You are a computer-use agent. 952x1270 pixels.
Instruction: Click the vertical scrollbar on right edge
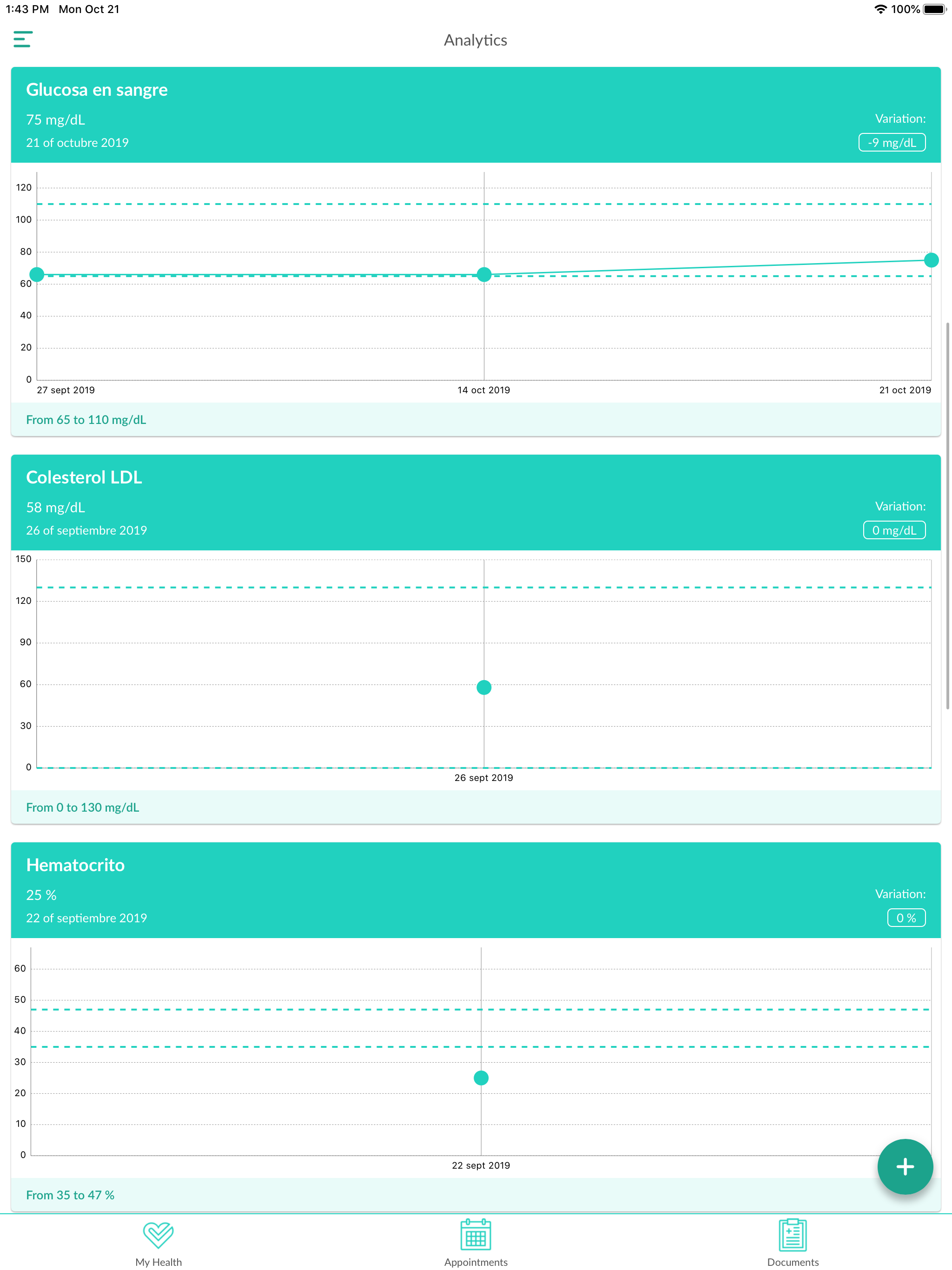pos(947,517)
